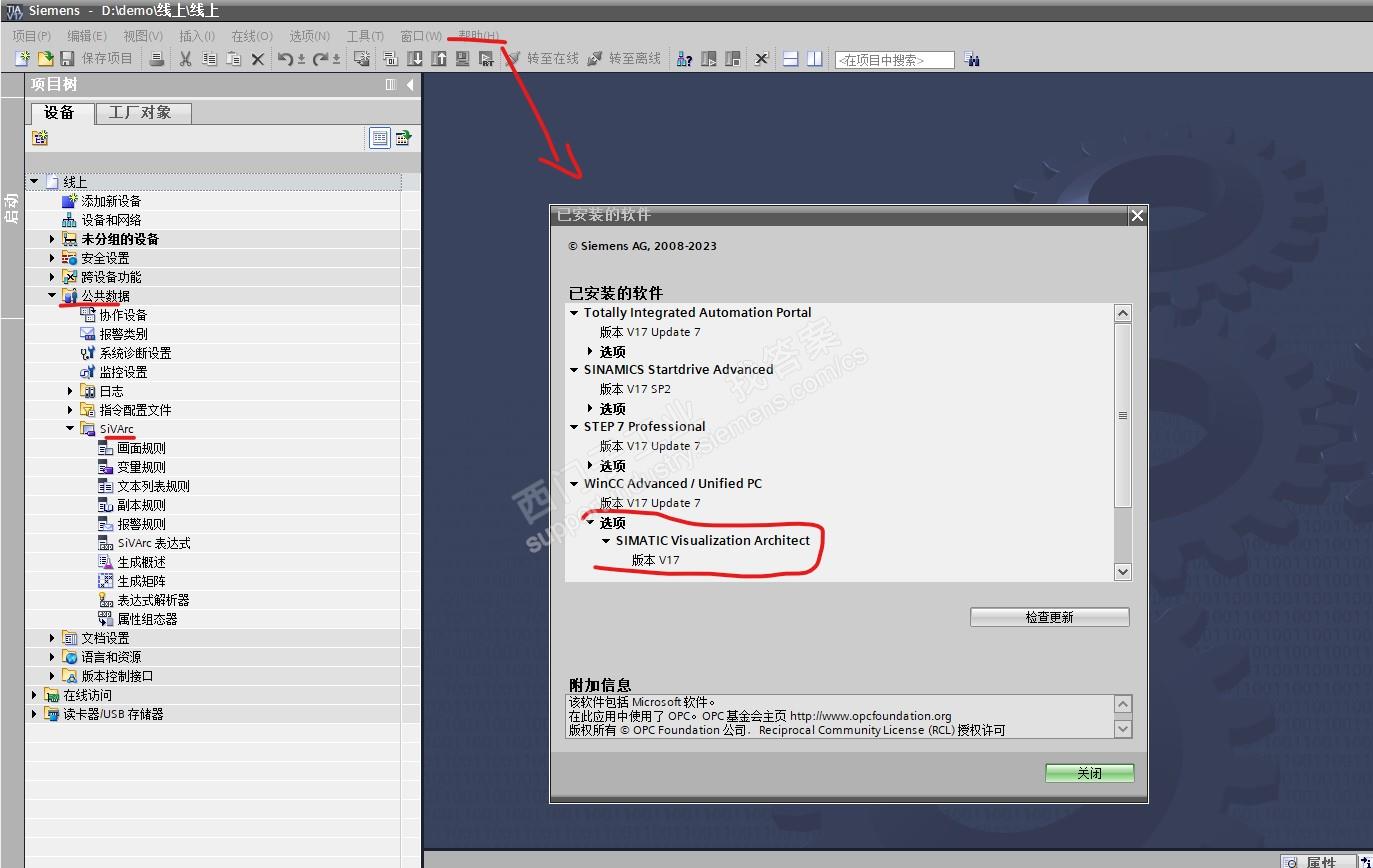Click the 报警类别 envelope icon
The image size is (1373, 868).
[87, 334]
